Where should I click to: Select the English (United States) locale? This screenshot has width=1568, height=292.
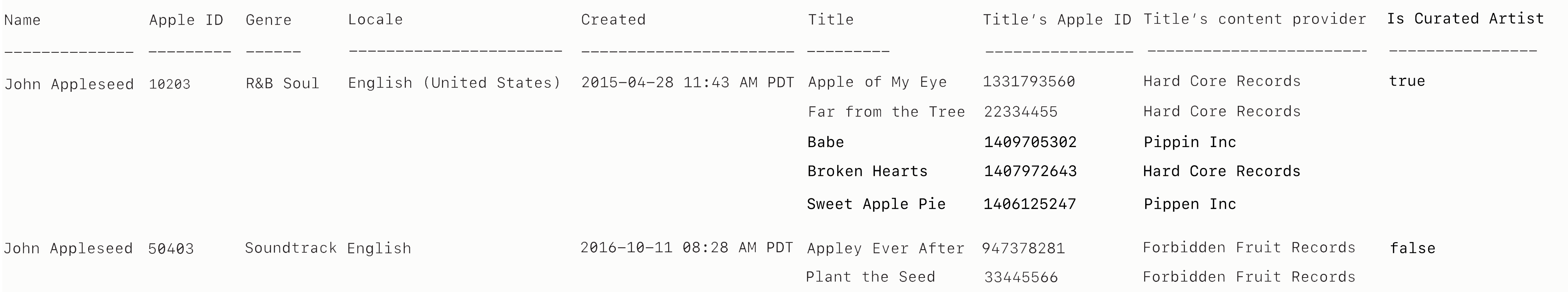(x=454, y=83)
